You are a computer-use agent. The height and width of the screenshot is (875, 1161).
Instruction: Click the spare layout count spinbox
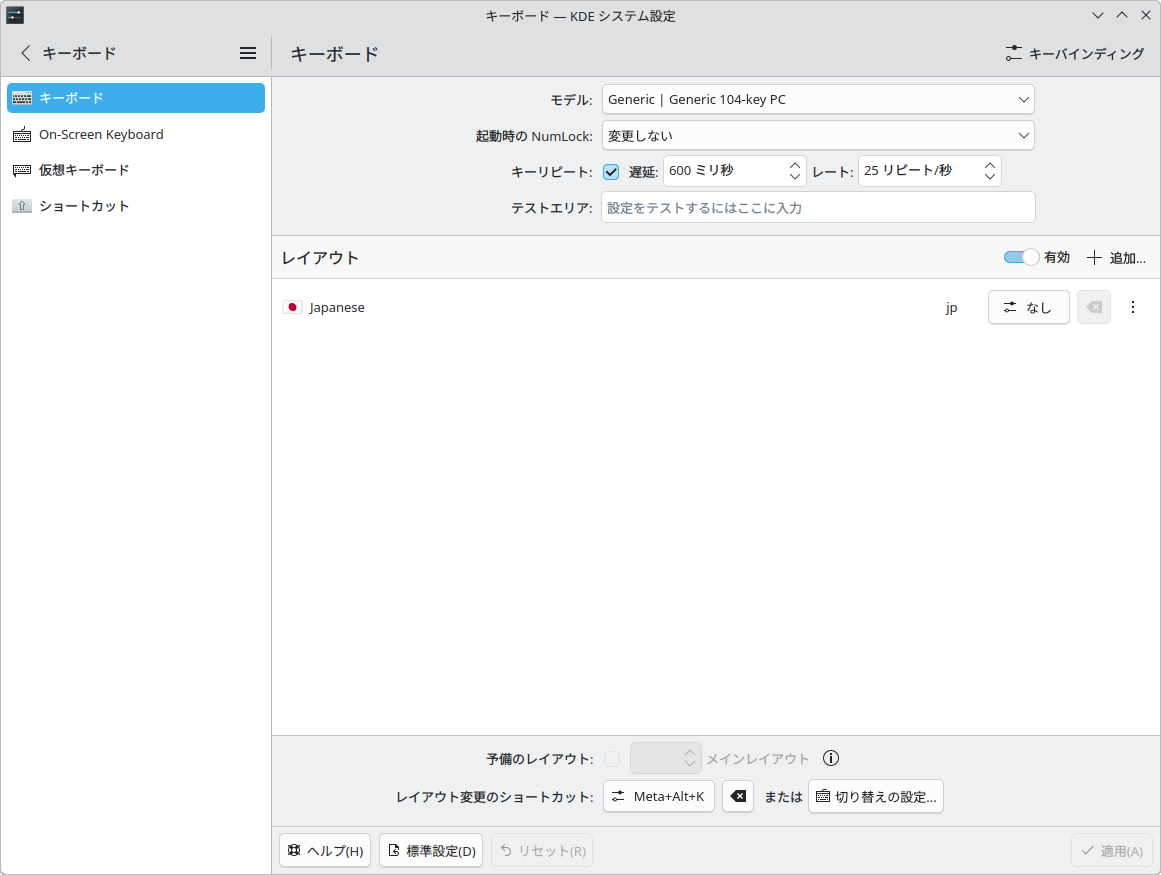665,758
